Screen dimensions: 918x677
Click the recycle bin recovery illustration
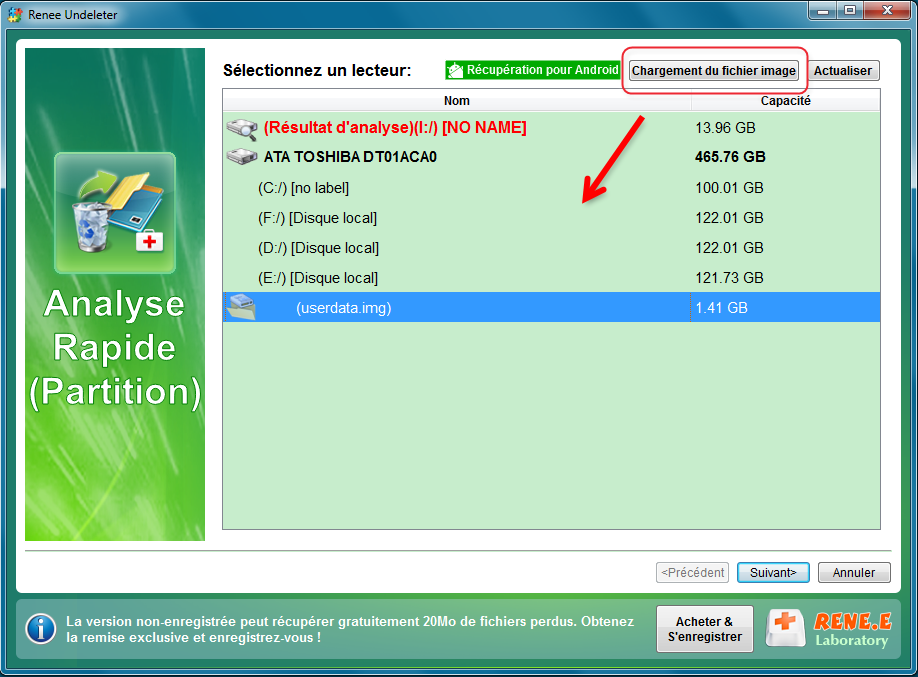tap(115, 213)
